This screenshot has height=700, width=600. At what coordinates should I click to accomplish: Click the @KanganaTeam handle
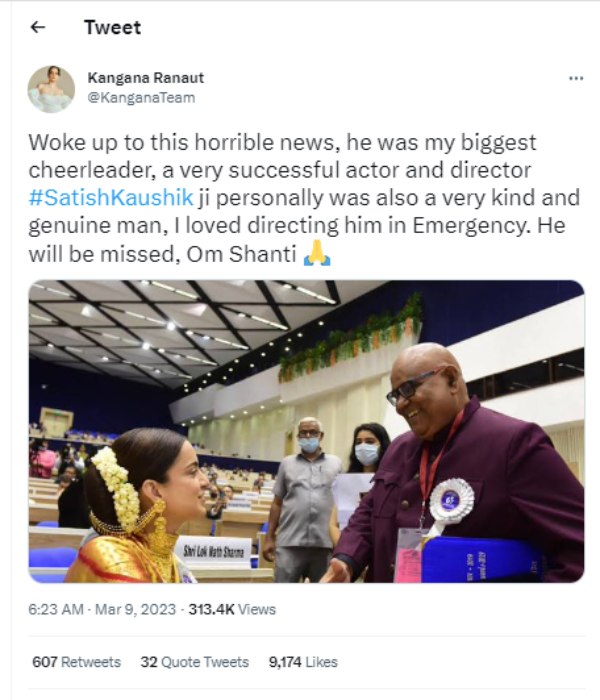[141, 97]
